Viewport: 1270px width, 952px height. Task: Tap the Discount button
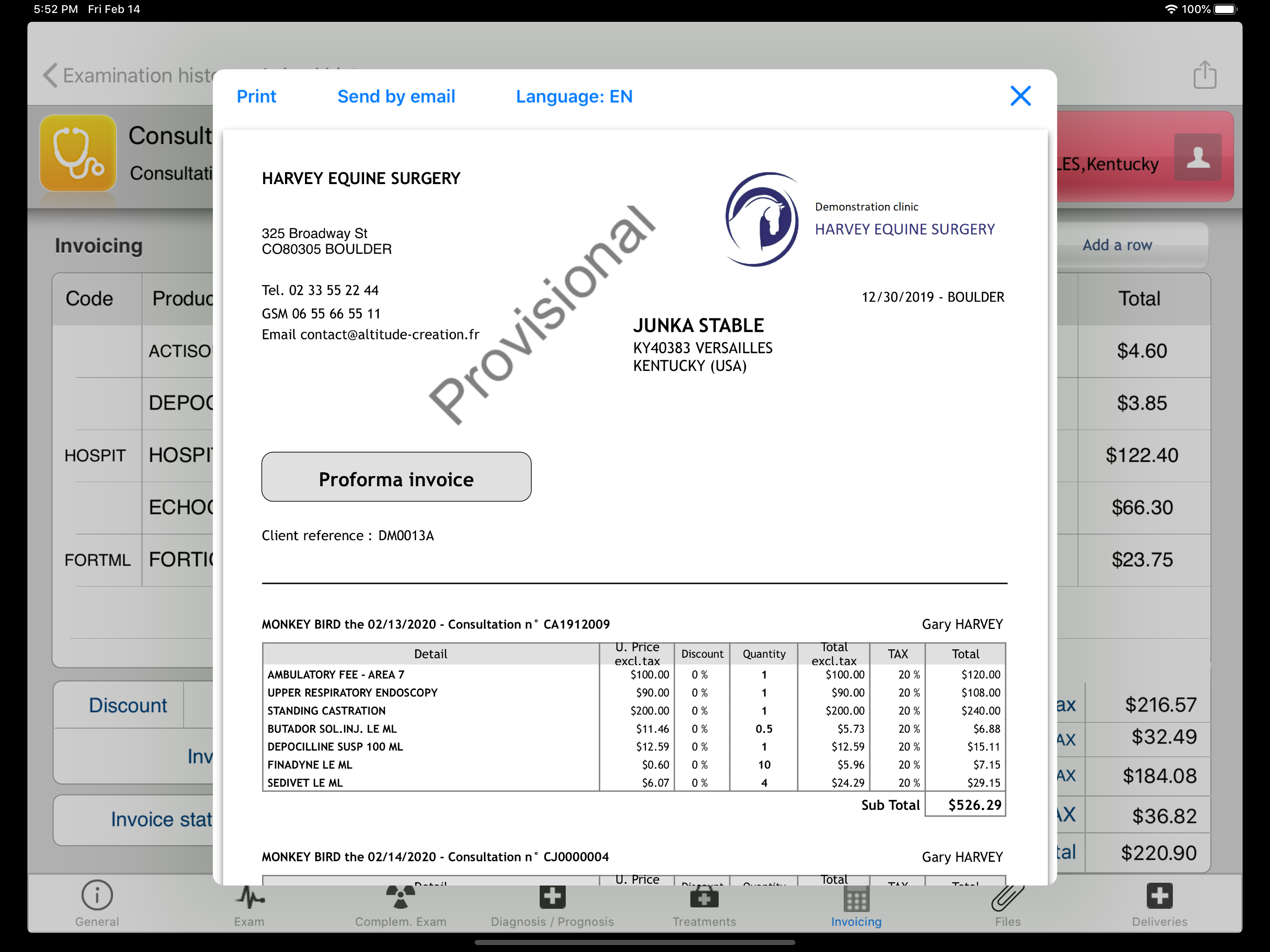[x=127, y=705]
